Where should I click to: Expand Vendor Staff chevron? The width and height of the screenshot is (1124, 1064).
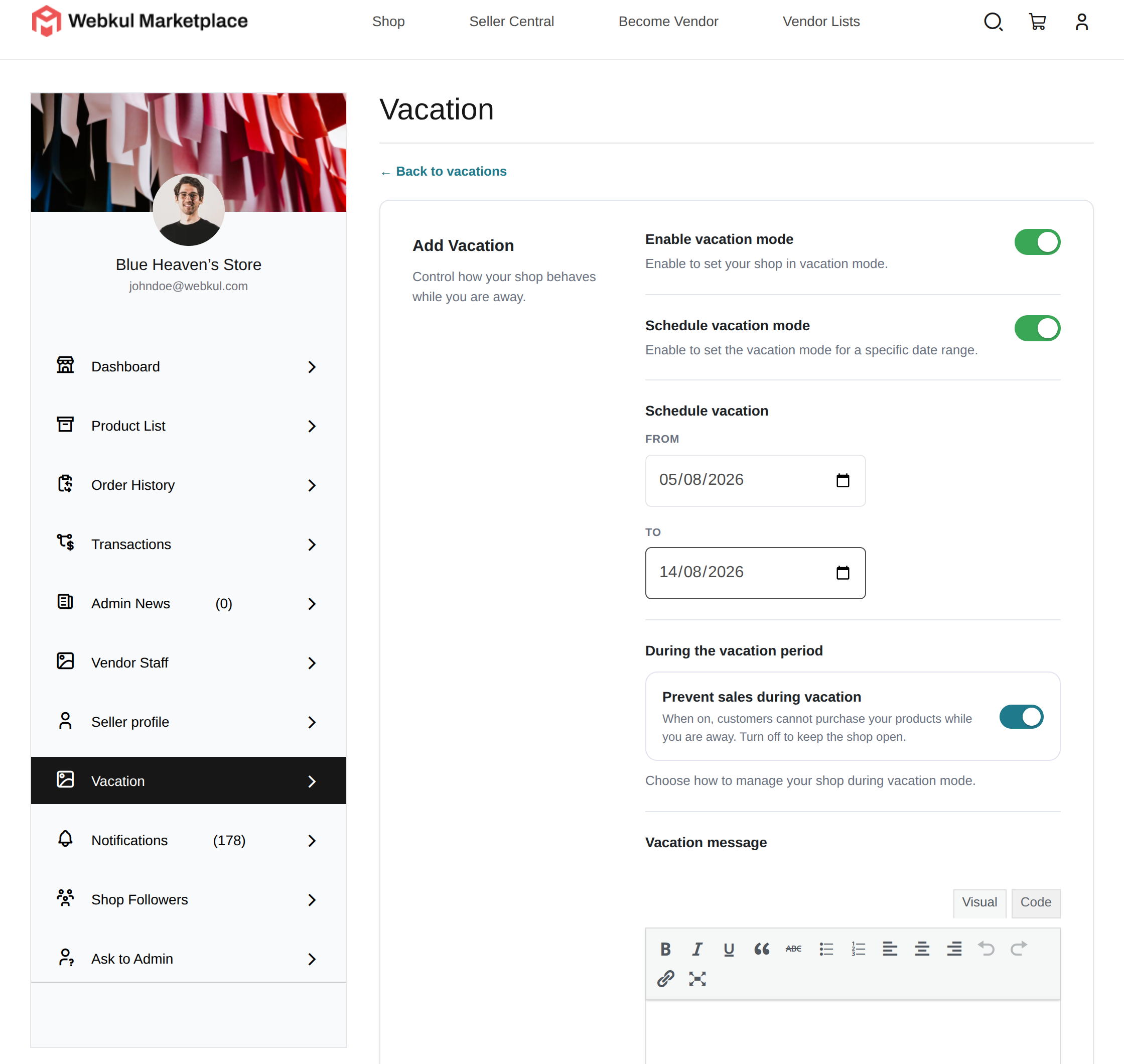(311, 663)
